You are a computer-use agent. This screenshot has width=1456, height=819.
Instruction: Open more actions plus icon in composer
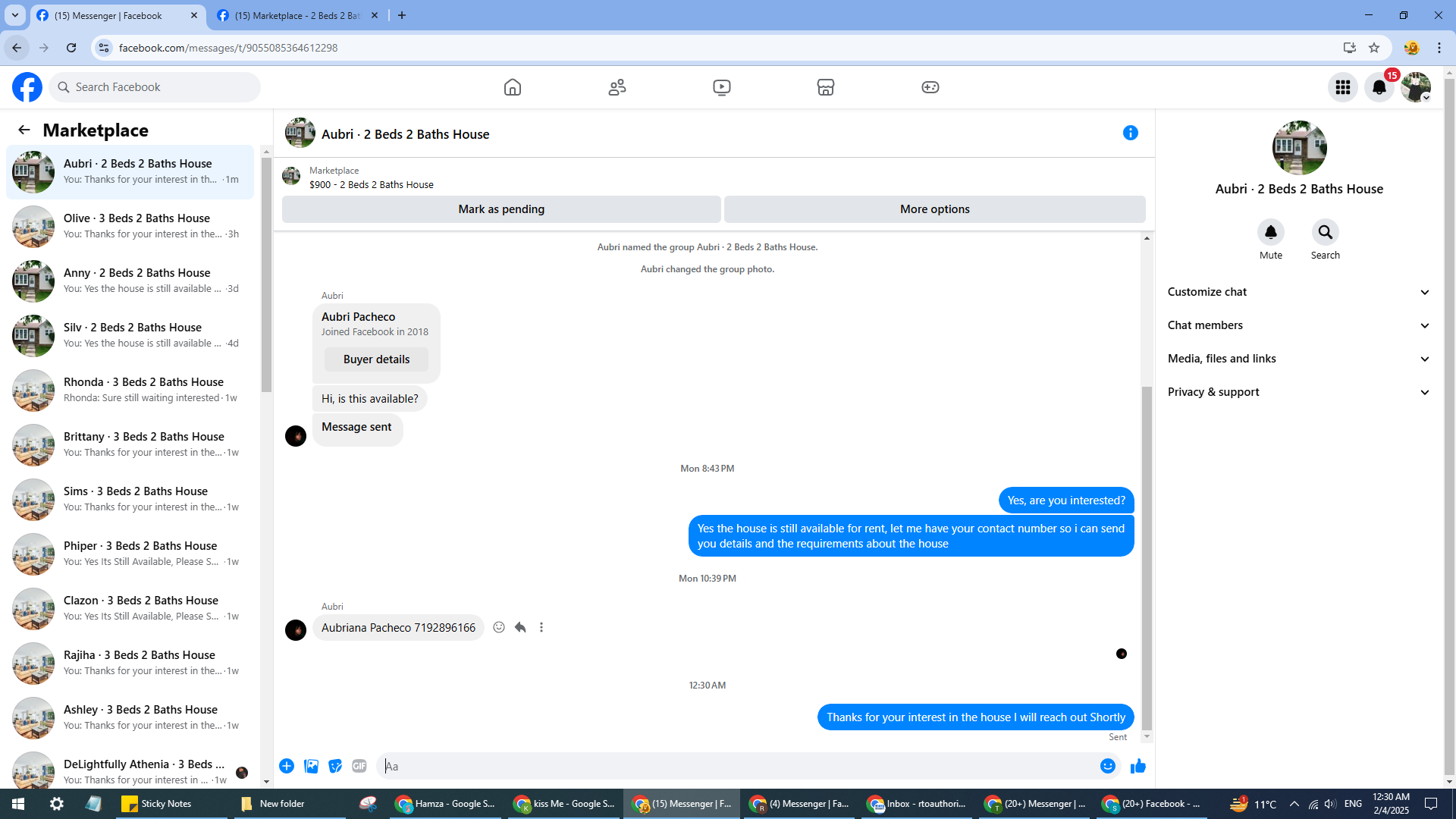pyautogui.click(x=287, y=766)
